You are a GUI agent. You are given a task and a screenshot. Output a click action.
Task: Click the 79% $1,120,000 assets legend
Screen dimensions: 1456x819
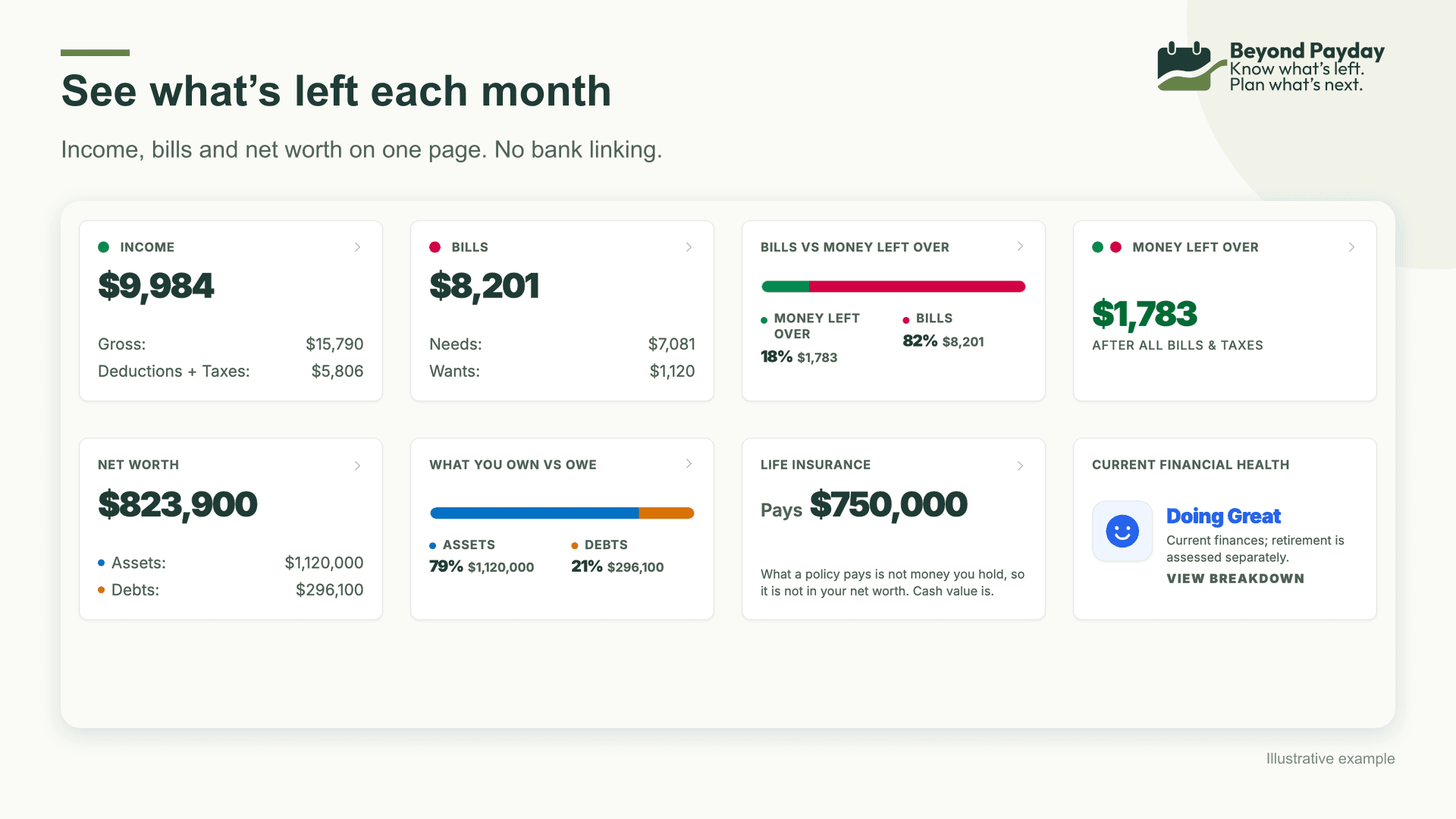(482, 566)
